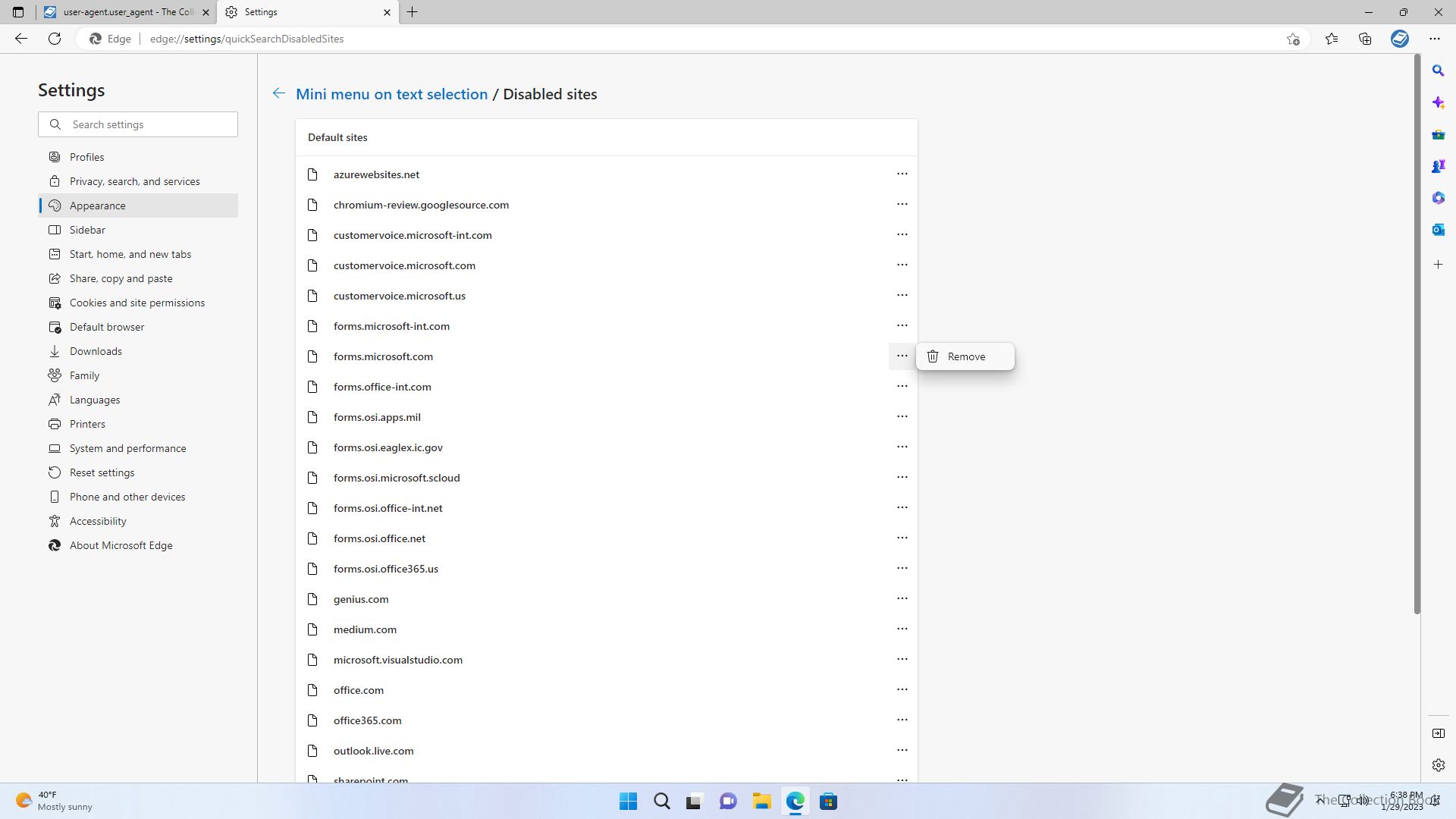The width and height of the screenshot is (1456, 819).
Task: Close the Settings tab
Action: click(387, 12)
